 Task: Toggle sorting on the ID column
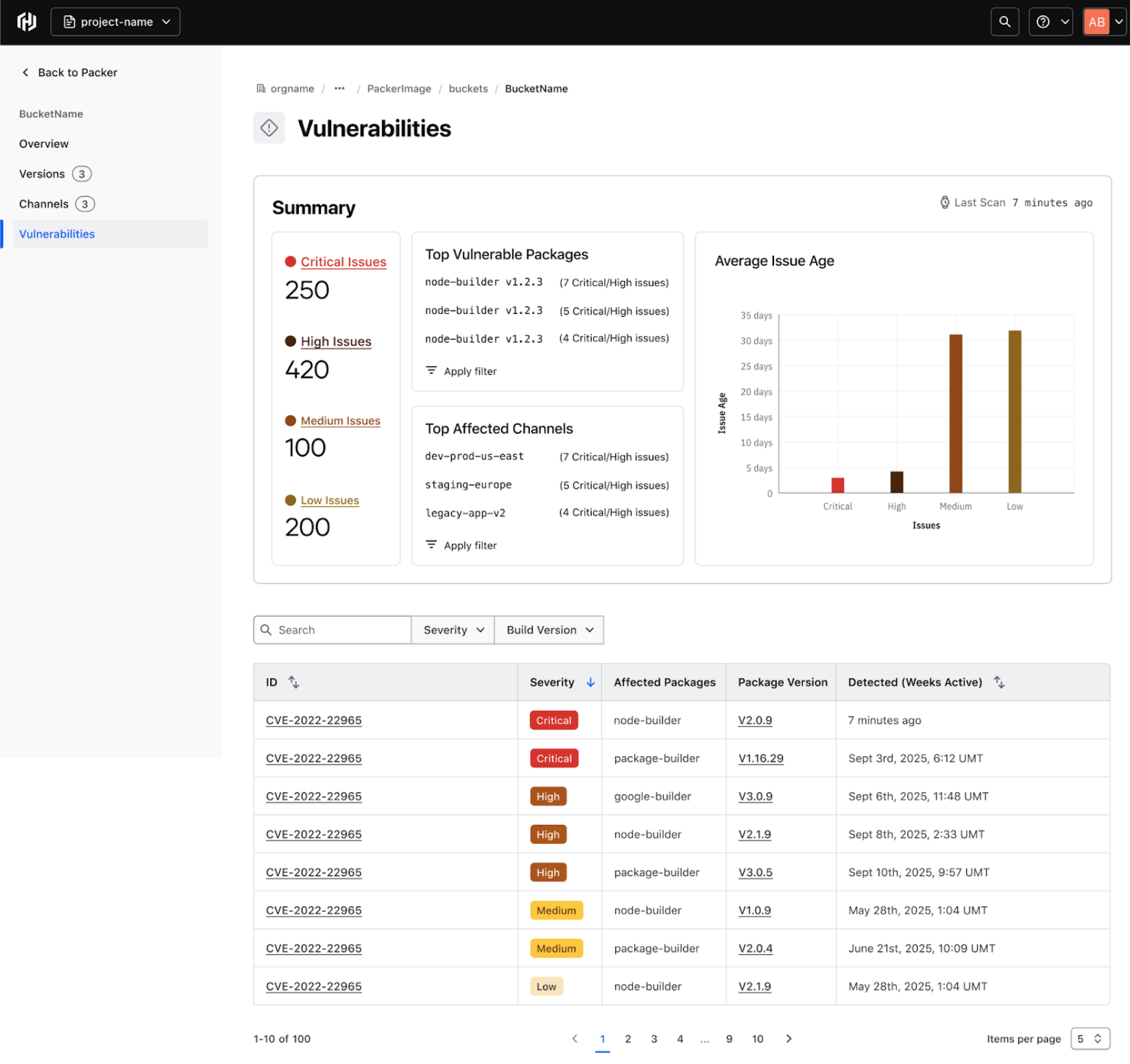pyautogui.click(x=293, y=681)
